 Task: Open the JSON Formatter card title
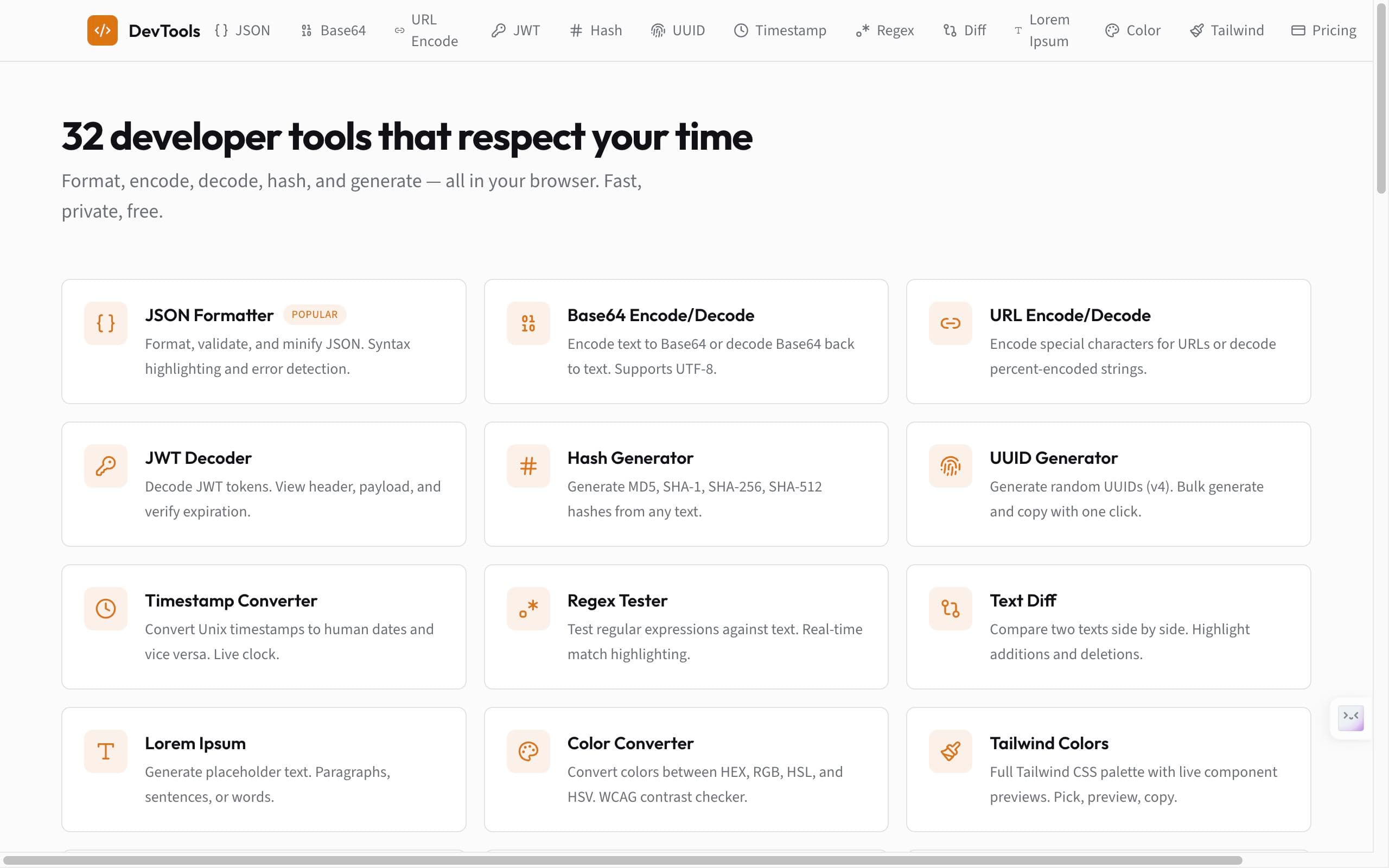point(209,315)
